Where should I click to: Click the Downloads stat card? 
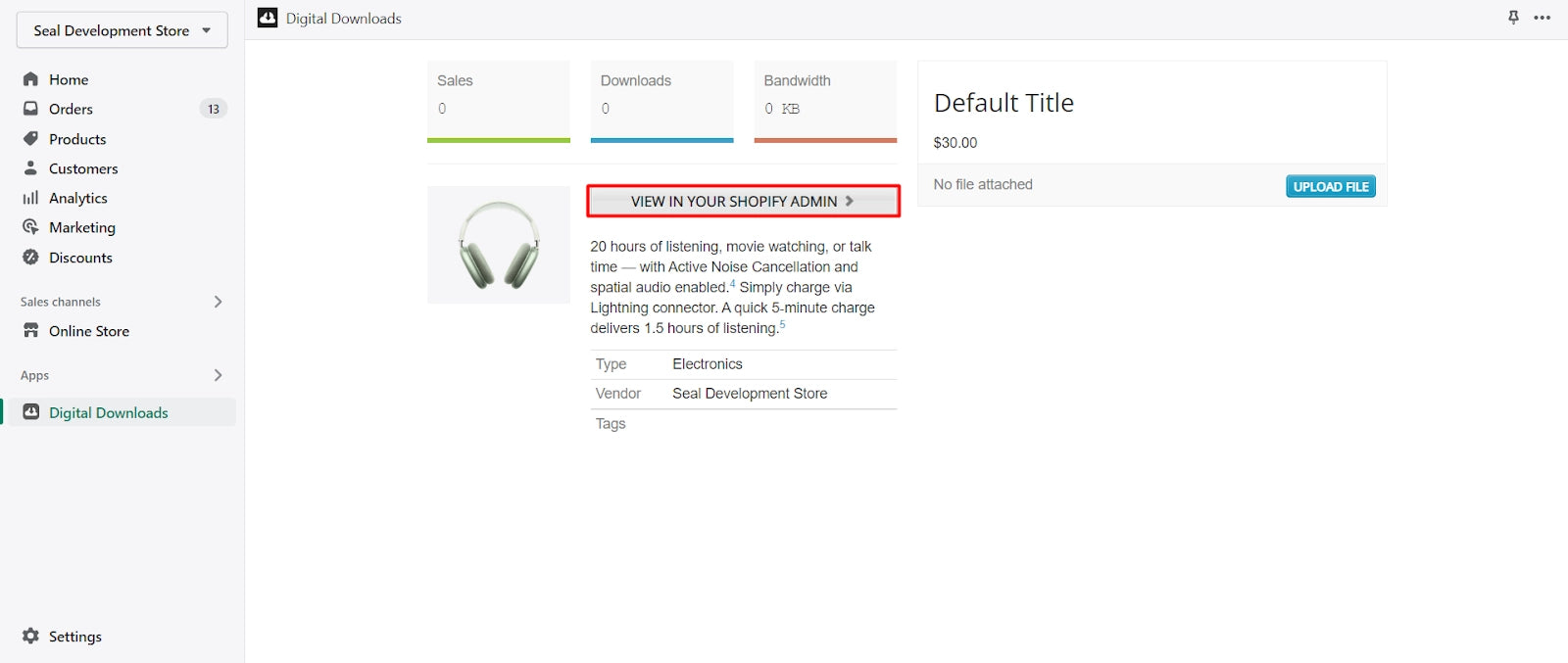point(662,102)
